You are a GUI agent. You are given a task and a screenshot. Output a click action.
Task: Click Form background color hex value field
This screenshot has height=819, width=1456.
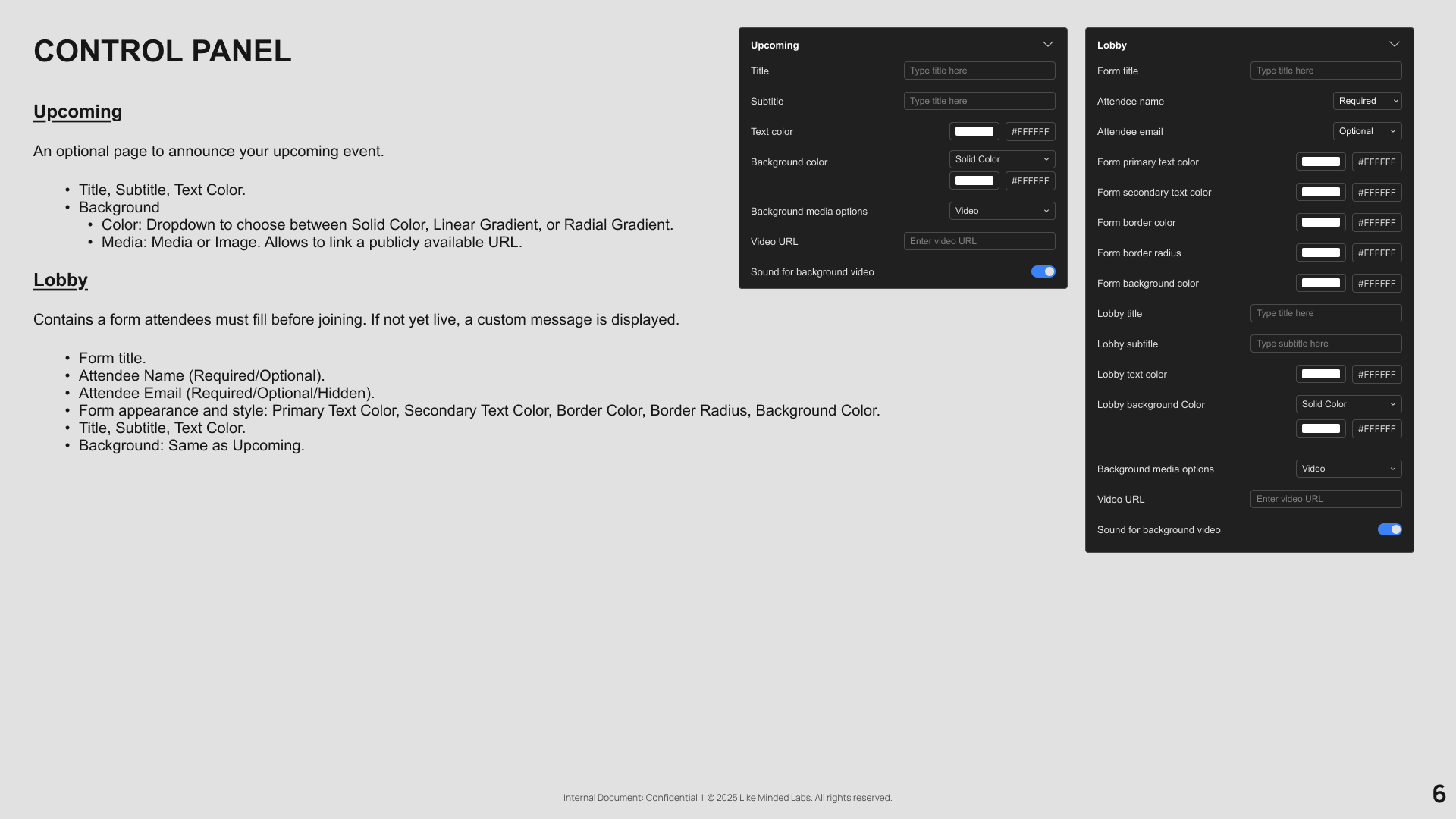click(1376, 283)
